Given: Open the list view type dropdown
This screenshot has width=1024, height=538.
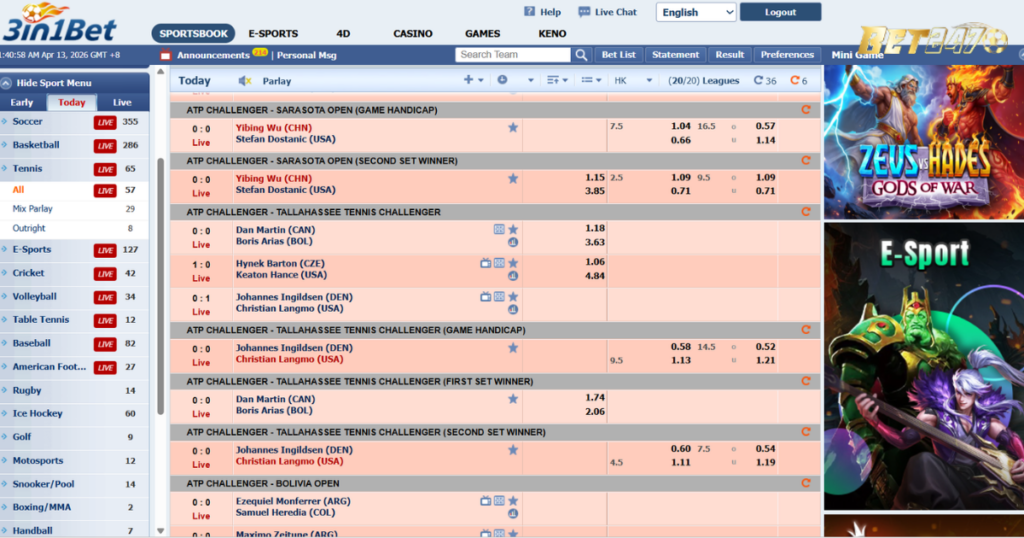Looking at the screenshot, I should [591, 80].
